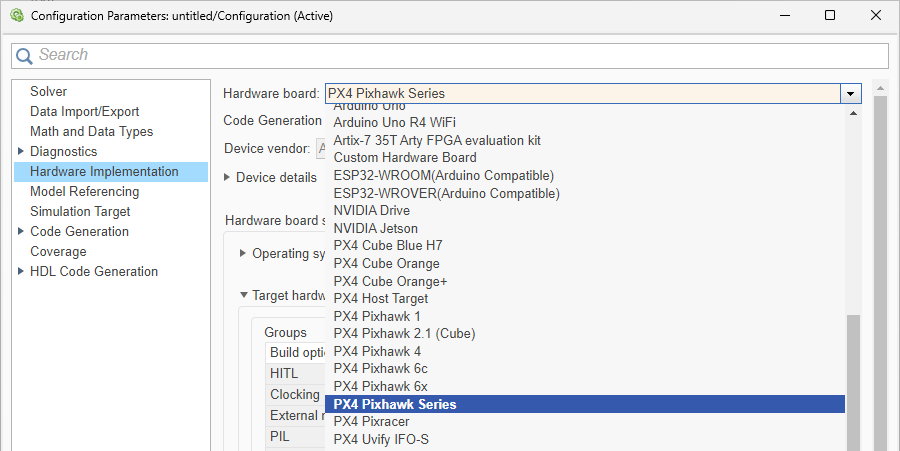Expand the Code Generation tree node
The image size is (900, 451).
click(21, 232)
